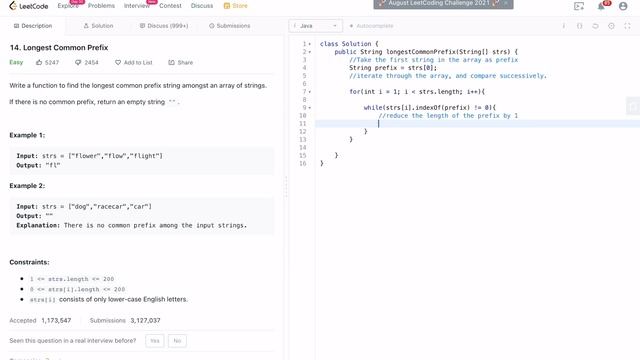The image size is (640, 360).
Task: Visit the Store link
Action: click(x=236, y=6)
